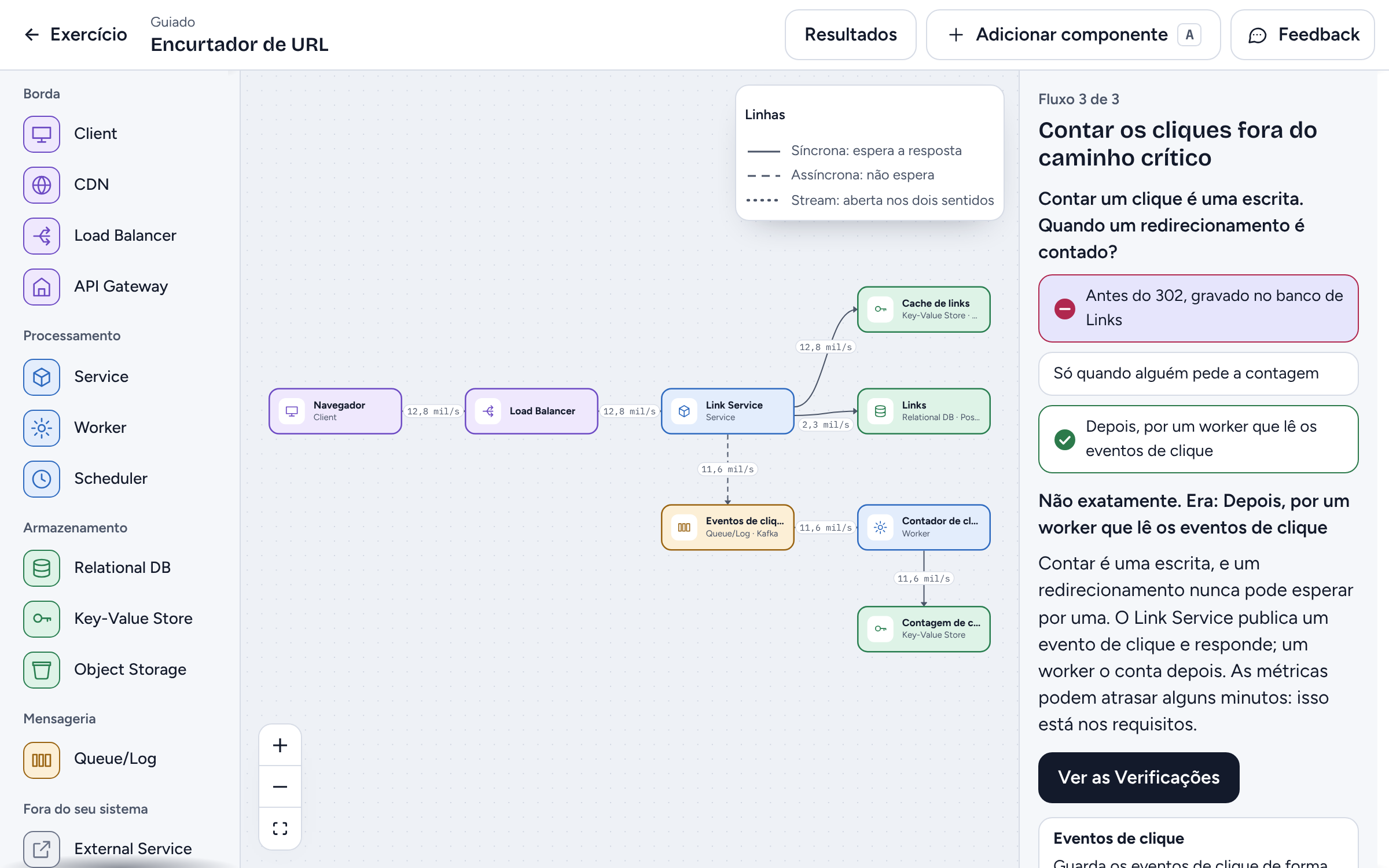The height and width of the screenshot is (868, 1389).
Task: Zoom out of the canvas
Action: [280, 786]
